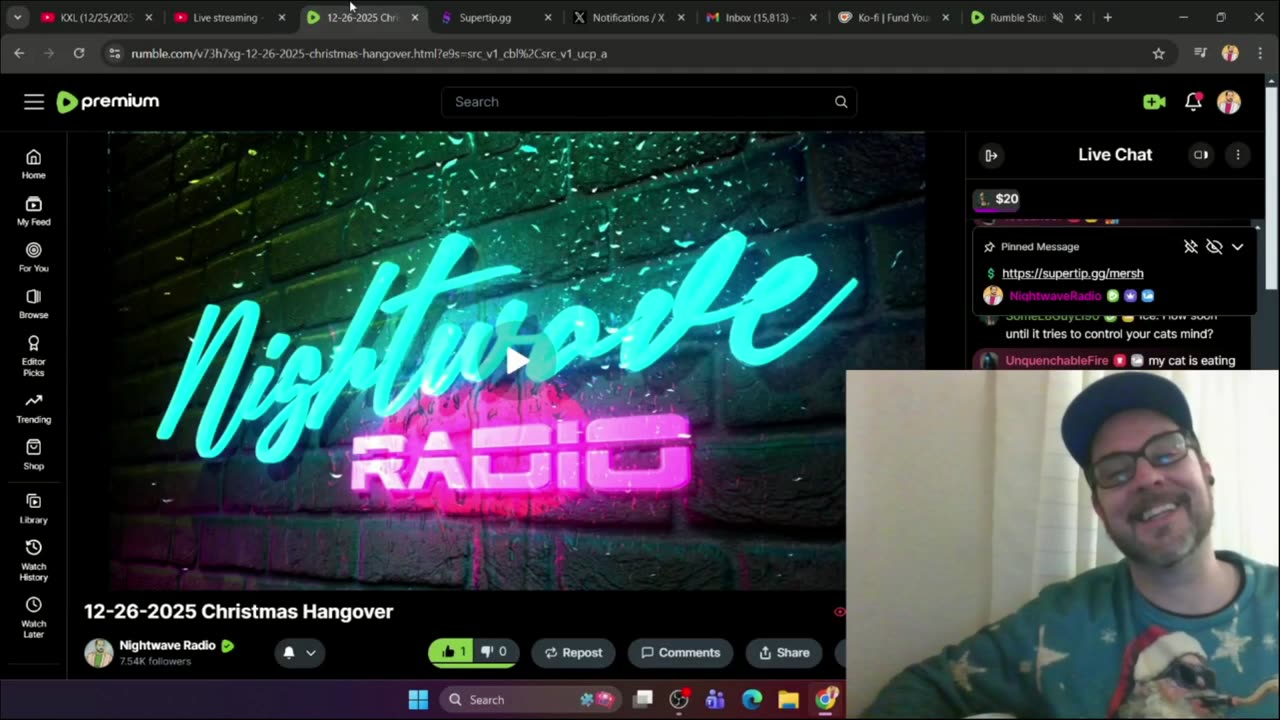Screen dimensions: 1280x720
Task: Open the Windows Start menu
Action: coord(418,700)
